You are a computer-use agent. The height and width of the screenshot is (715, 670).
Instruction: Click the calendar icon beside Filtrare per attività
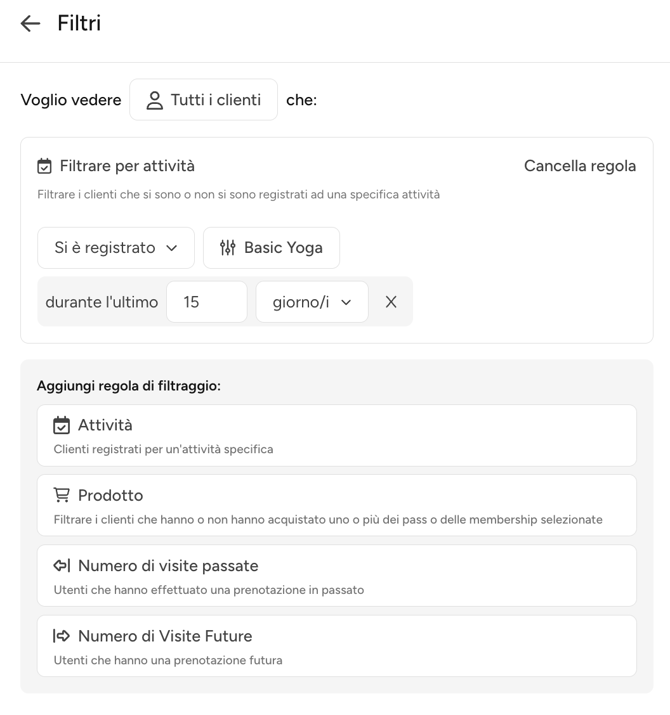pos(44,166)
